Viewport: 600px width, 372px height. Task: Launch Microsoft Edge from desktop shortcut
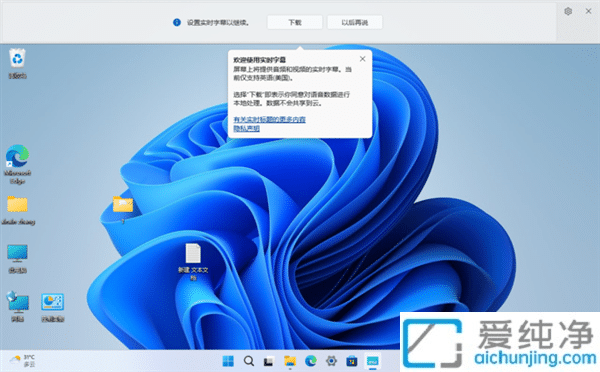pos(17,164)
